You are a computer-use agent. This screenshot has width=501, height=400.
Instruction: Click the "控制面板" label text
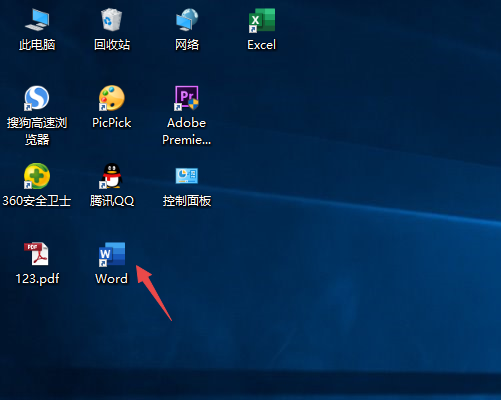[187, 201]
